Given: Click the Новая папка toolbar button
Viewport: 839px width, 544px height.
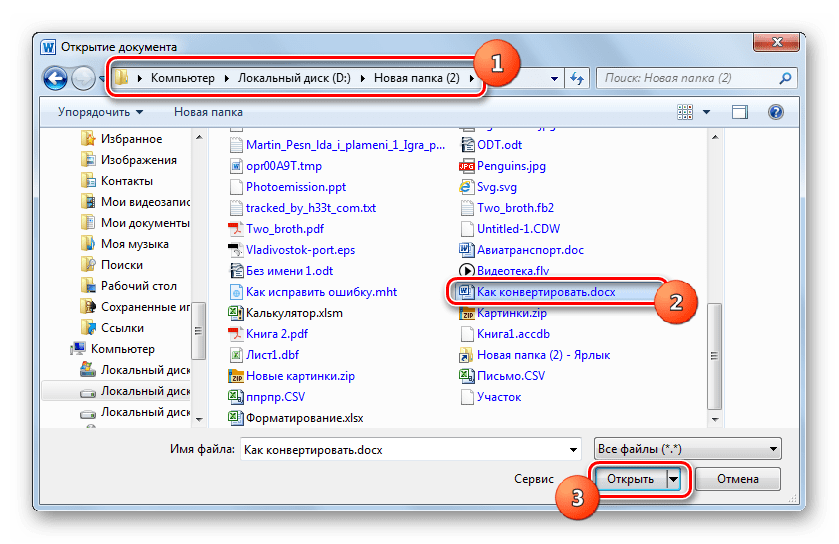Looking at the screenshot, I should click(x=208, y=112).
